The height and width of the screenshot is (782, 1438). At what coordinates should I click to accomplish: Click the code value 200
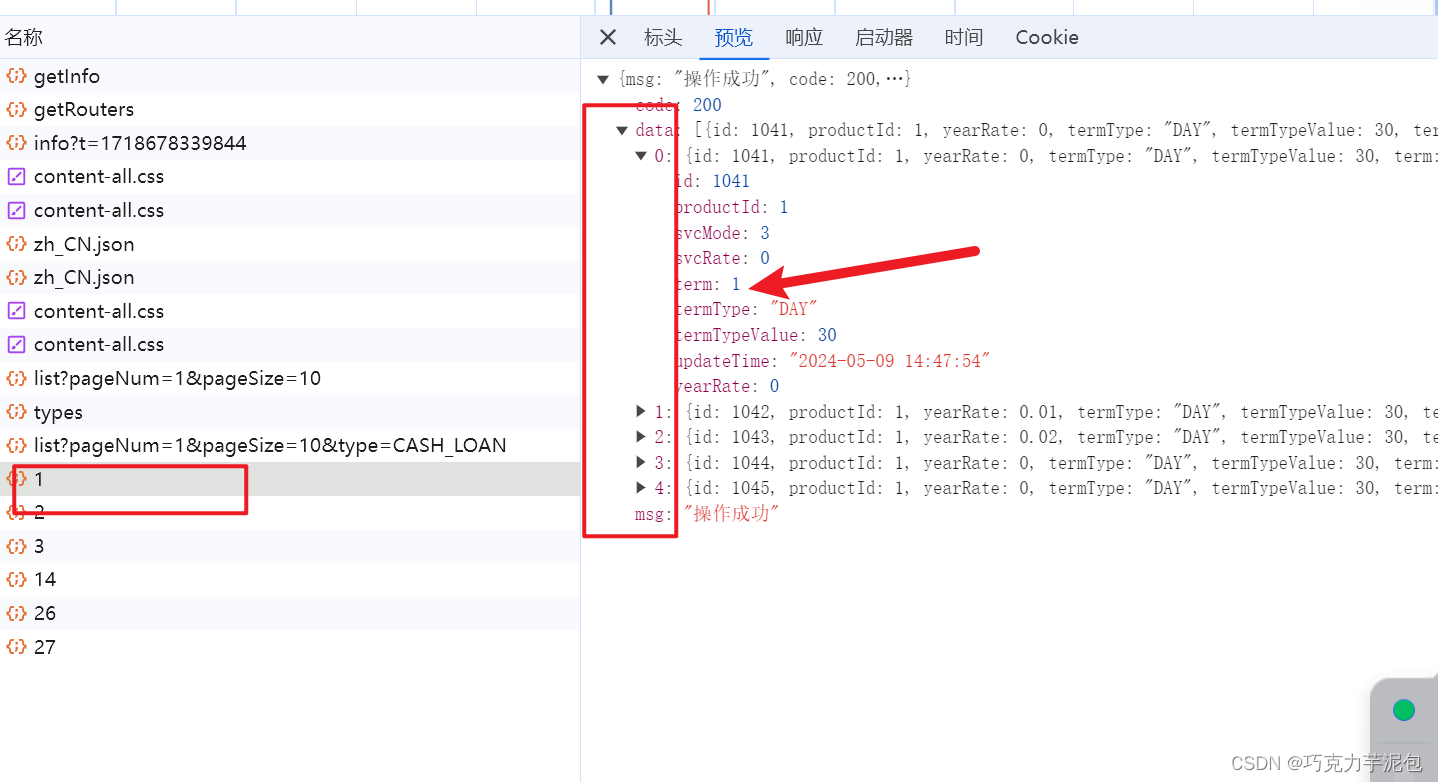tap(707, 105)
